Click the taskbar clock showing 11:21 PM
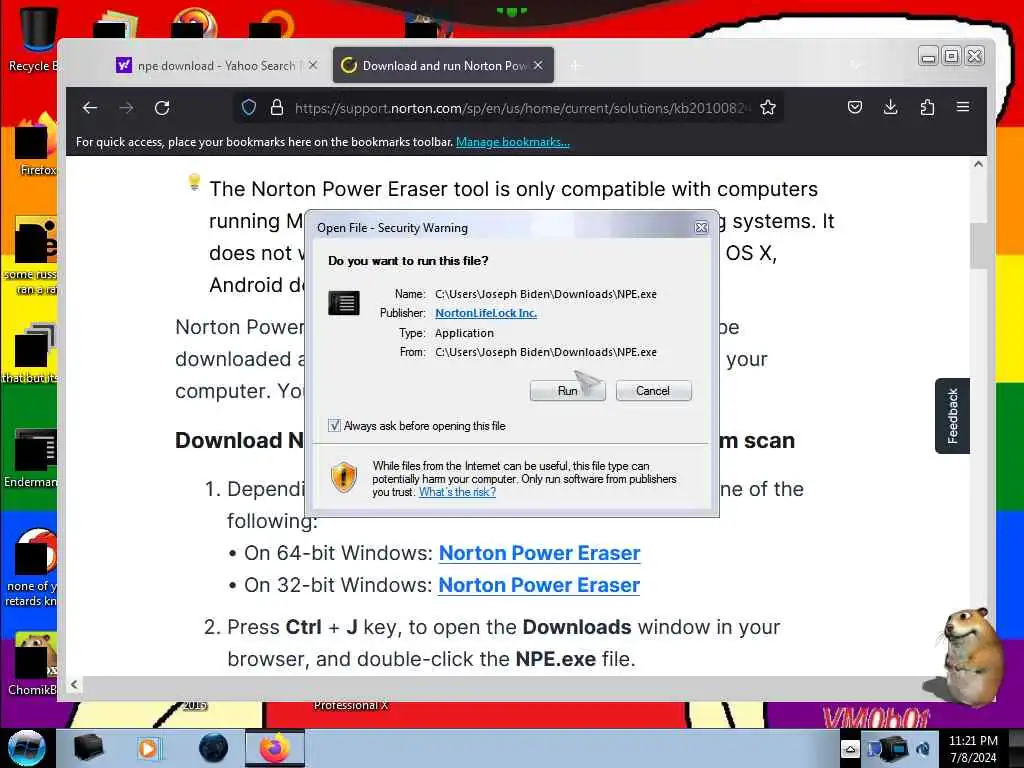 [x=973, y=748]
